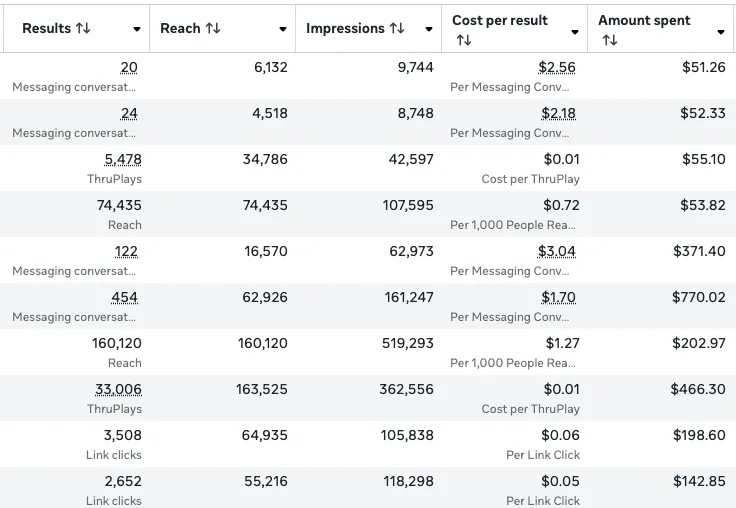Sort by Amount spent arrows
Viewport: 736px width, 508px height.
(x=610, y=40)
